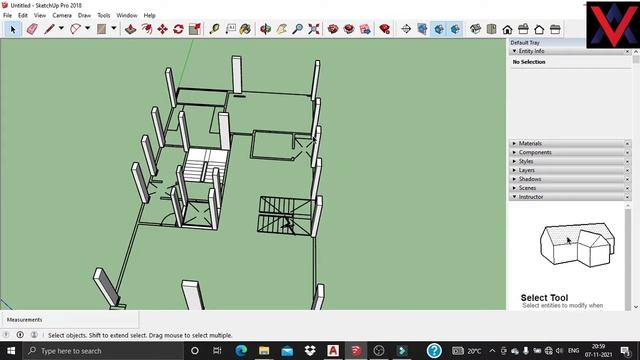Expand the Layers panel
This screenshot has width=640, height=360.
514,170
